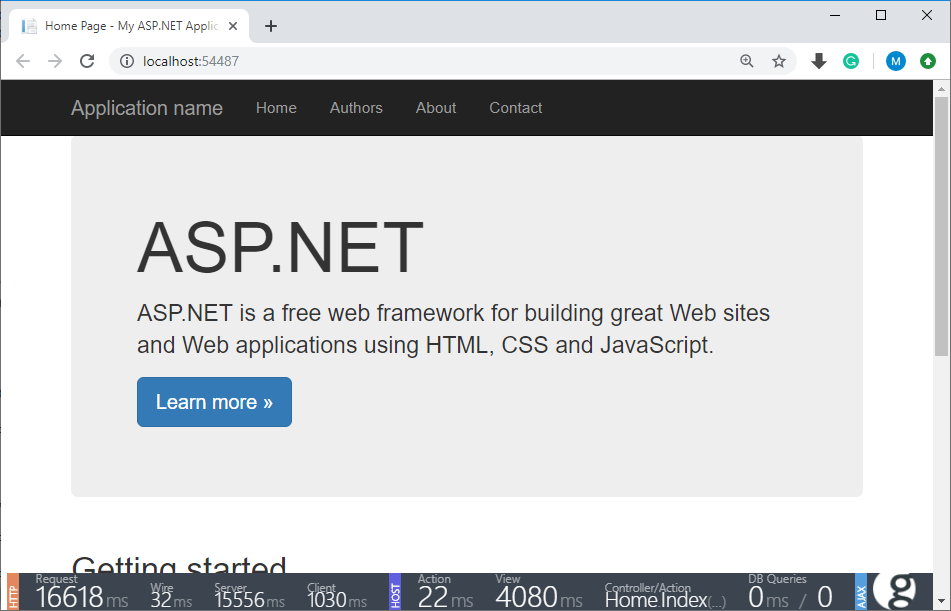951x611 pixels.
Task: Open Glimpse panel via the g logo
Action: point(896,591)
